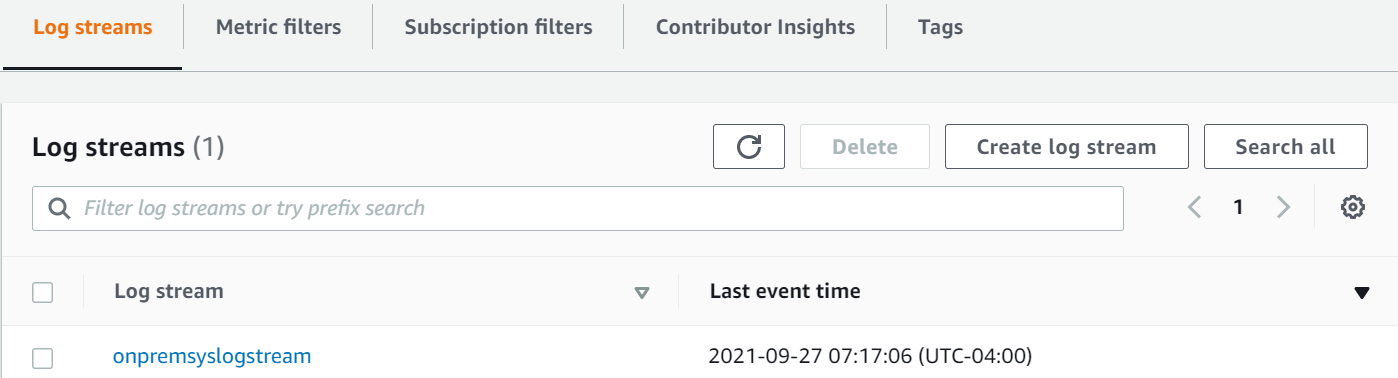The image size is (1398, 378).
Task: Open the Subscription filters tab
Action: (498, 27)
